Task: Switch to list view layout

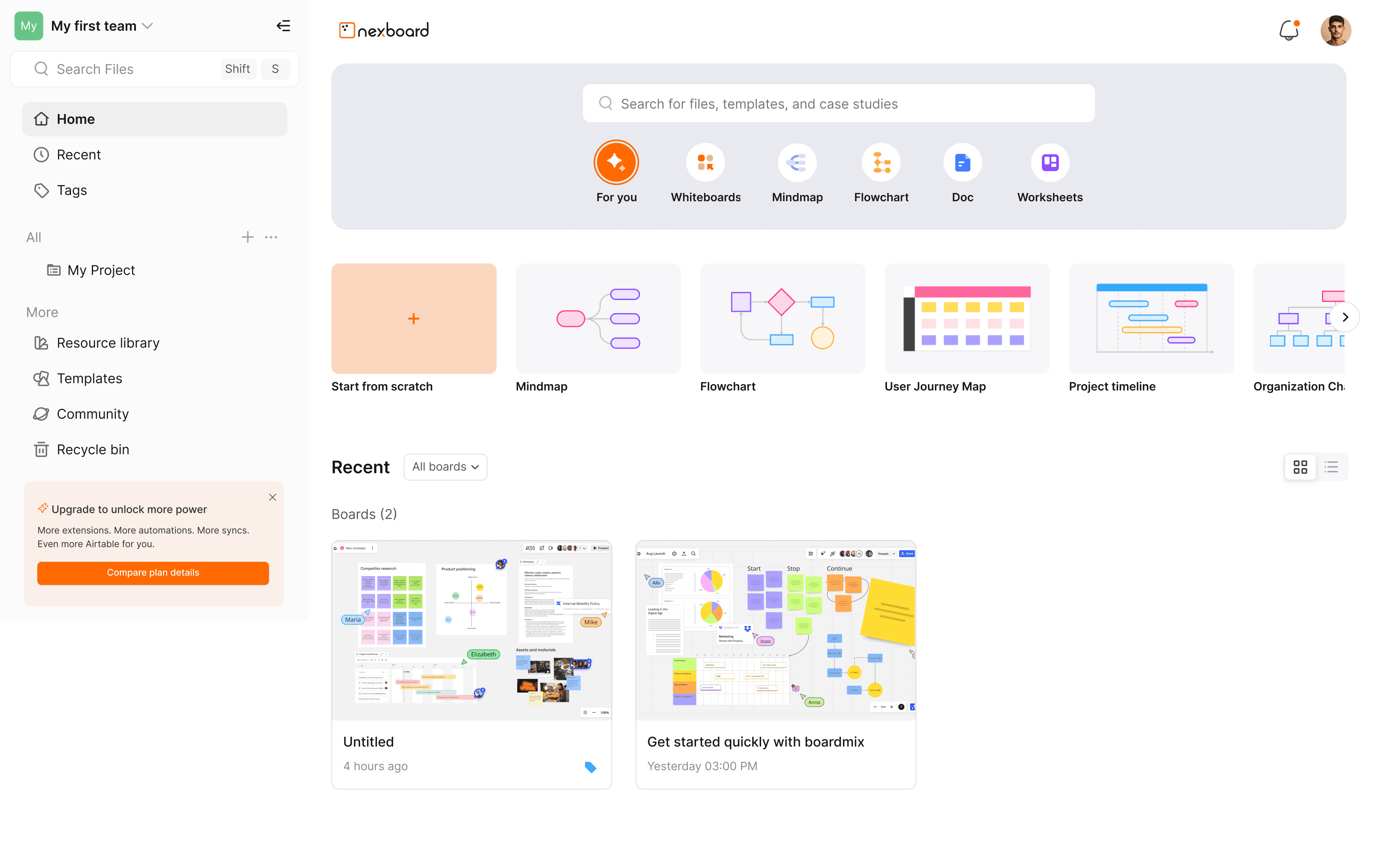Action: (x=1331, y=467)
